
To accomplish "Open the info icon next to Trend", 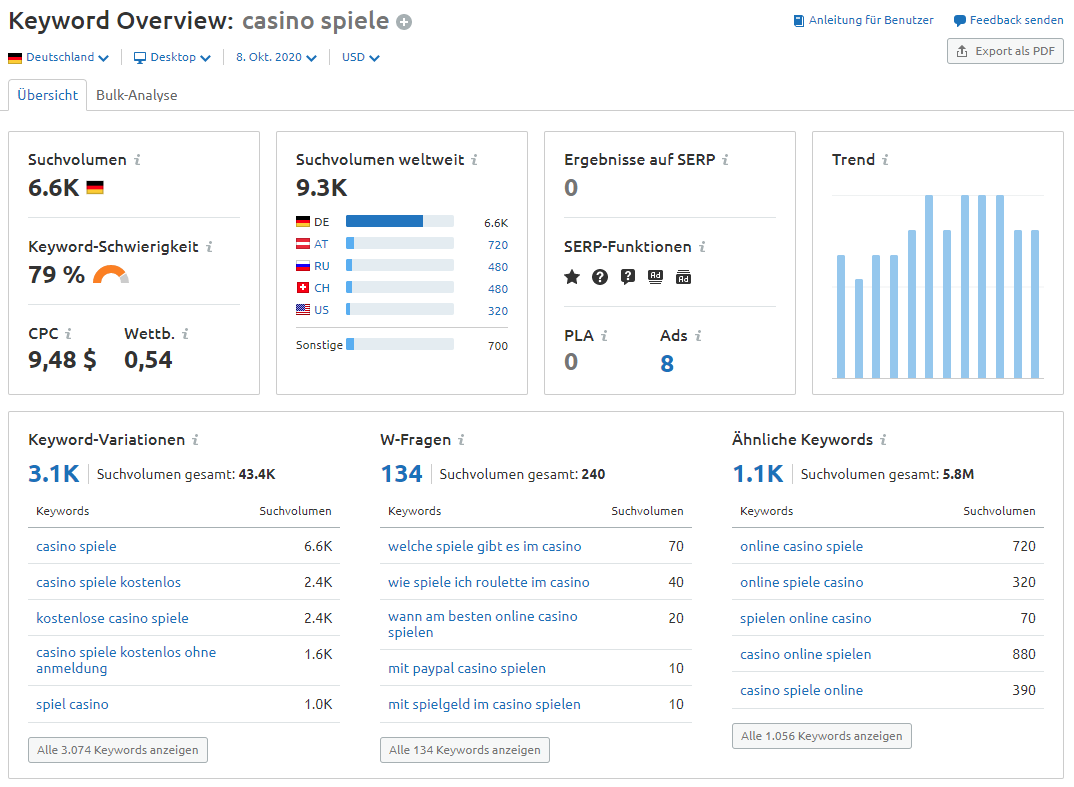I will pyautogui.click(x=885, y=160).
